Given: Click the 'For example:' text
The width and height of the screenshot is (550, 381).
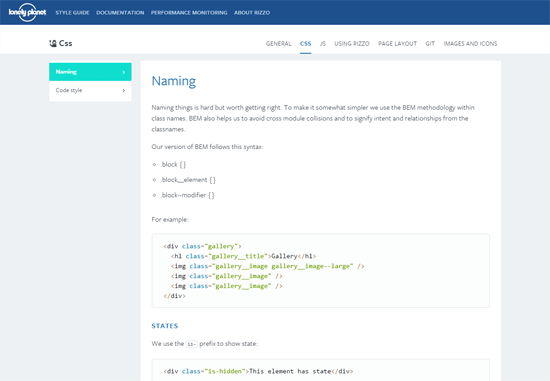Looking at the screenshot, I should [170, 220].
